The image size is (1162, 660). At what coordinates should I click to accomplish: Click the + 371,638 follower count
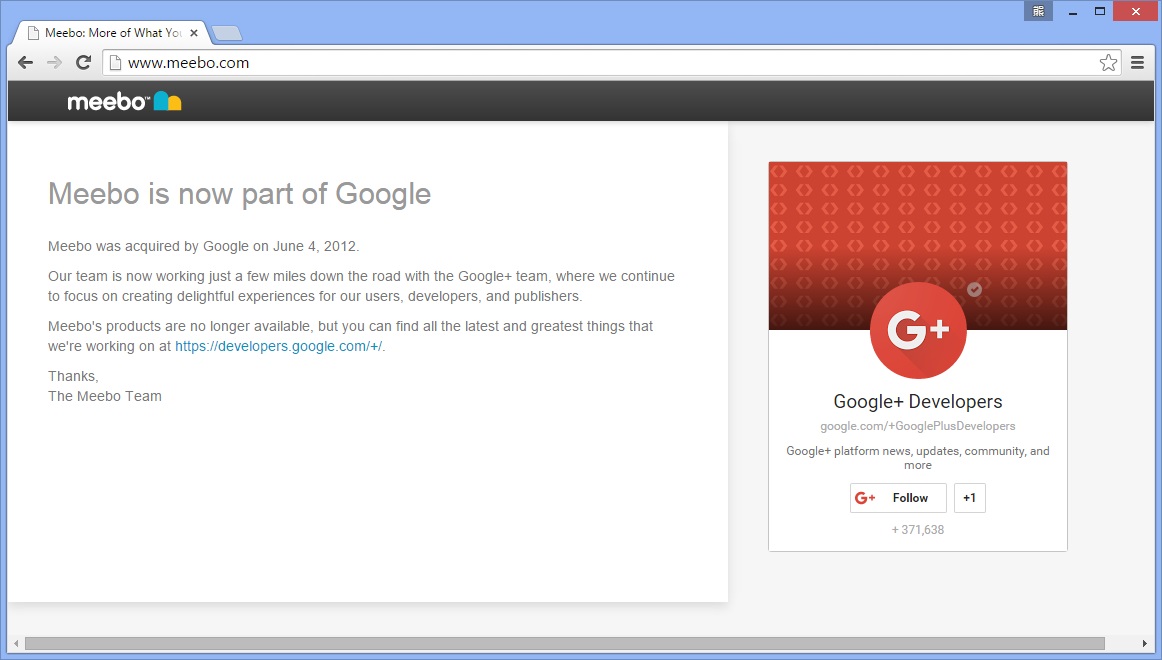[917, 530]
